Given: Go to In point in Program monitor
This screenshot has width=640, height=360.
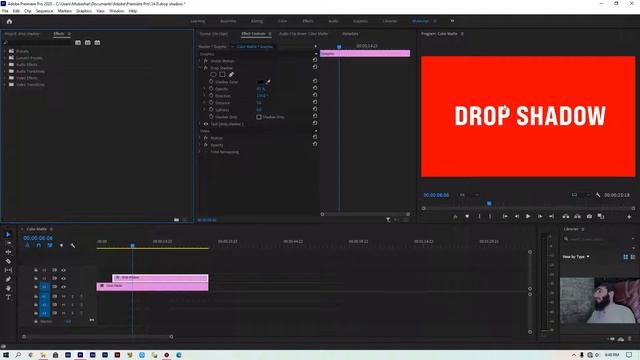Looking at the screenshot, I should click(505, 216).
